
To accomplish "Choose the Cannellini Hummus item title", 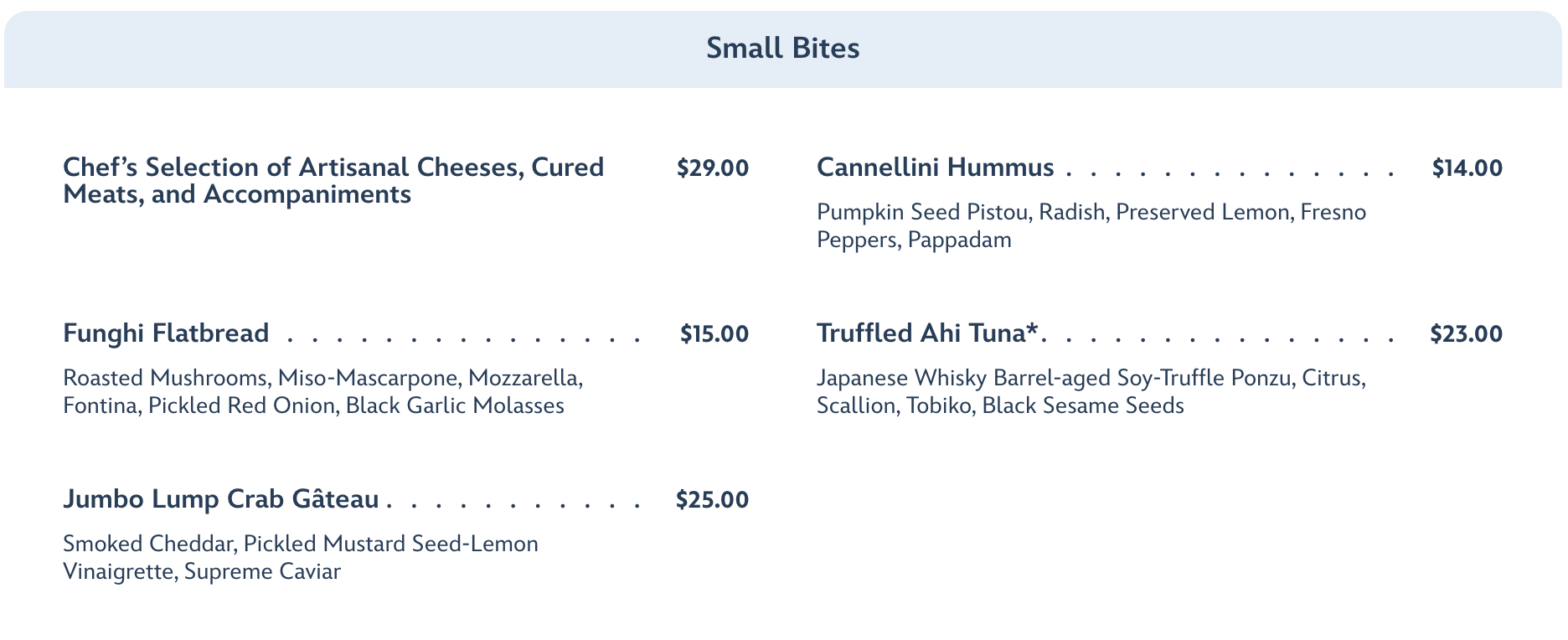I will tap(935, 168).
